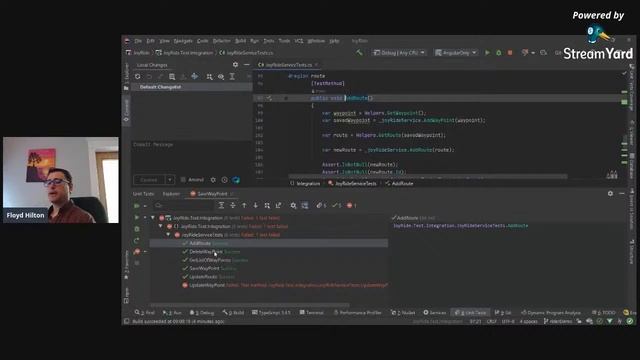
Task: Stop the running process red square
Action: [x=510, y=53]
